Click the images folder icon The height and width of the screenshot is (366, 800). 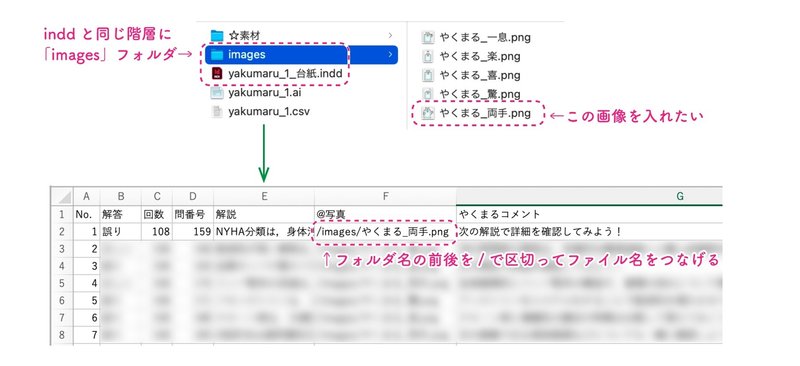[217, 55]
